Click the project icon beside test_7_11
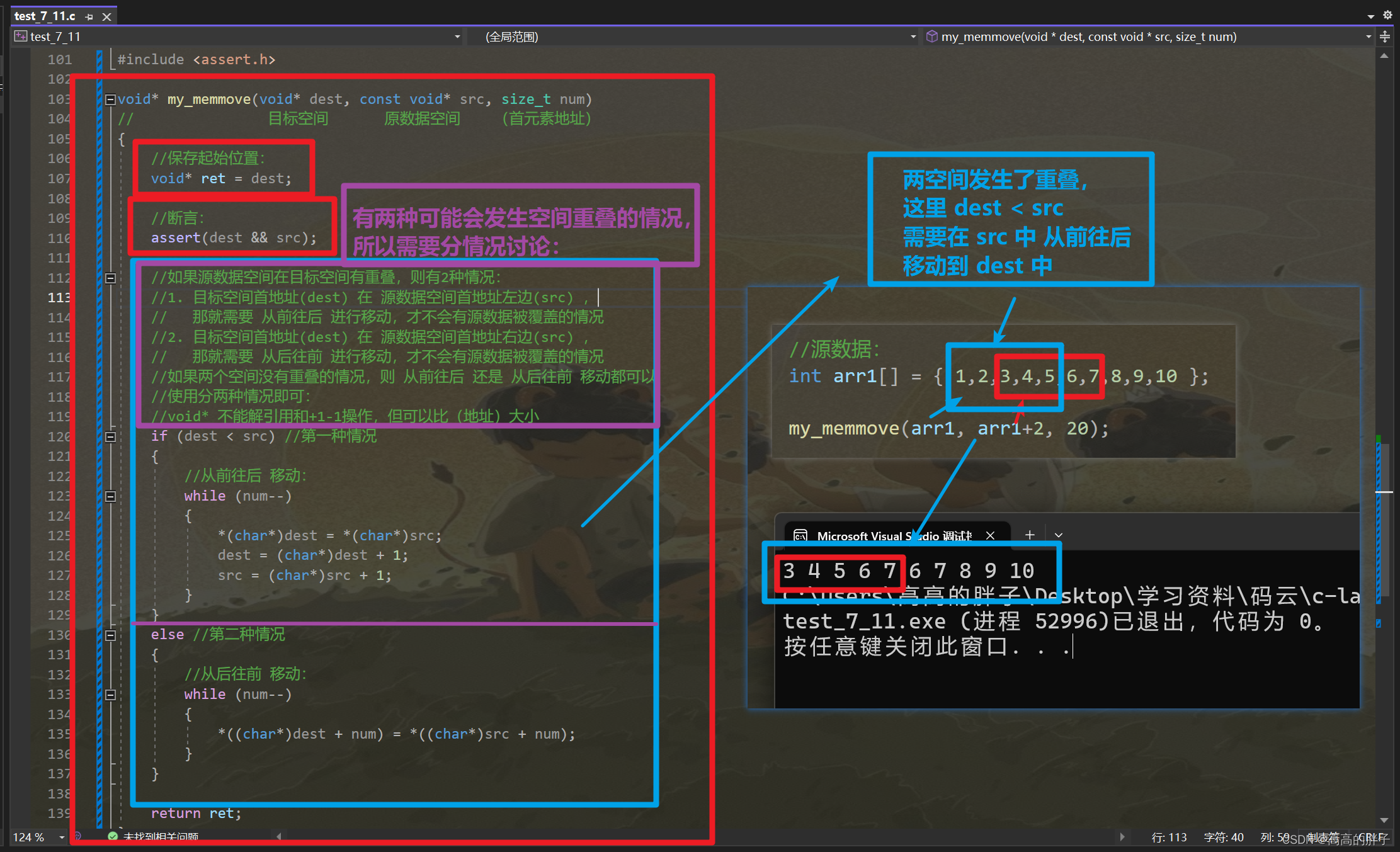Image resolution: width=1400 pixels, height=852 pixels. pos(21,37)
